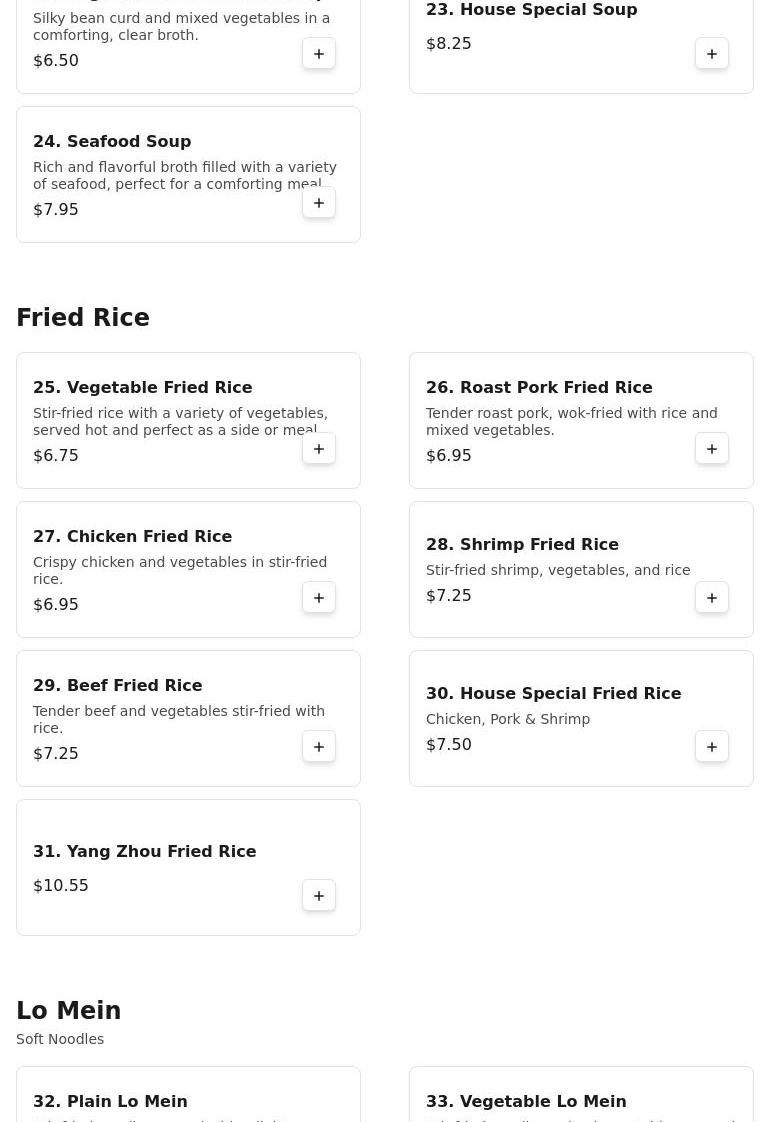Image resolution: width=770 pixels, height=1122 pixels.
Task: Click the Roast Pork Fried Rice title
Action: coord(539,387)
